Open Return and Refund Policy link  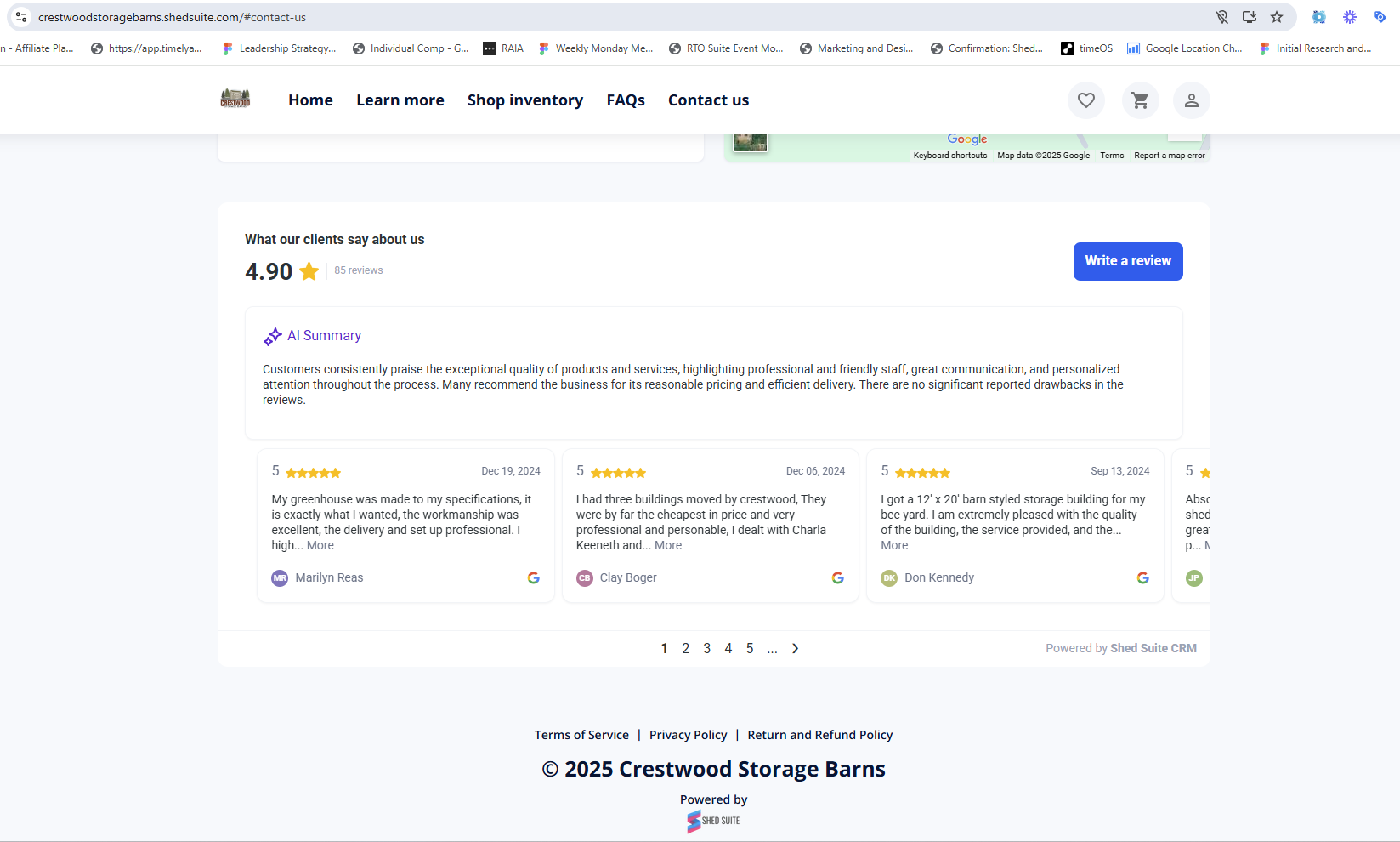820,735
